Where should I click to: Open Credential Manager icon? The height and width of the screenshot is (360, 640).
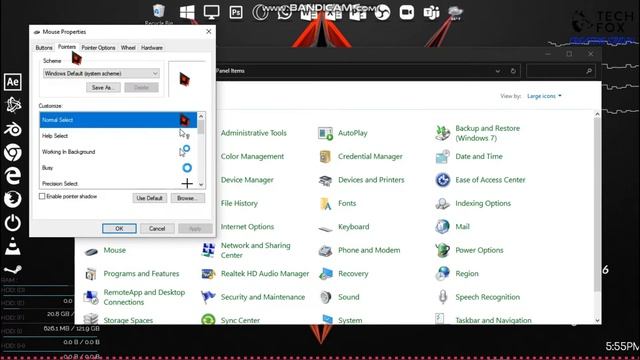[325, 156]
